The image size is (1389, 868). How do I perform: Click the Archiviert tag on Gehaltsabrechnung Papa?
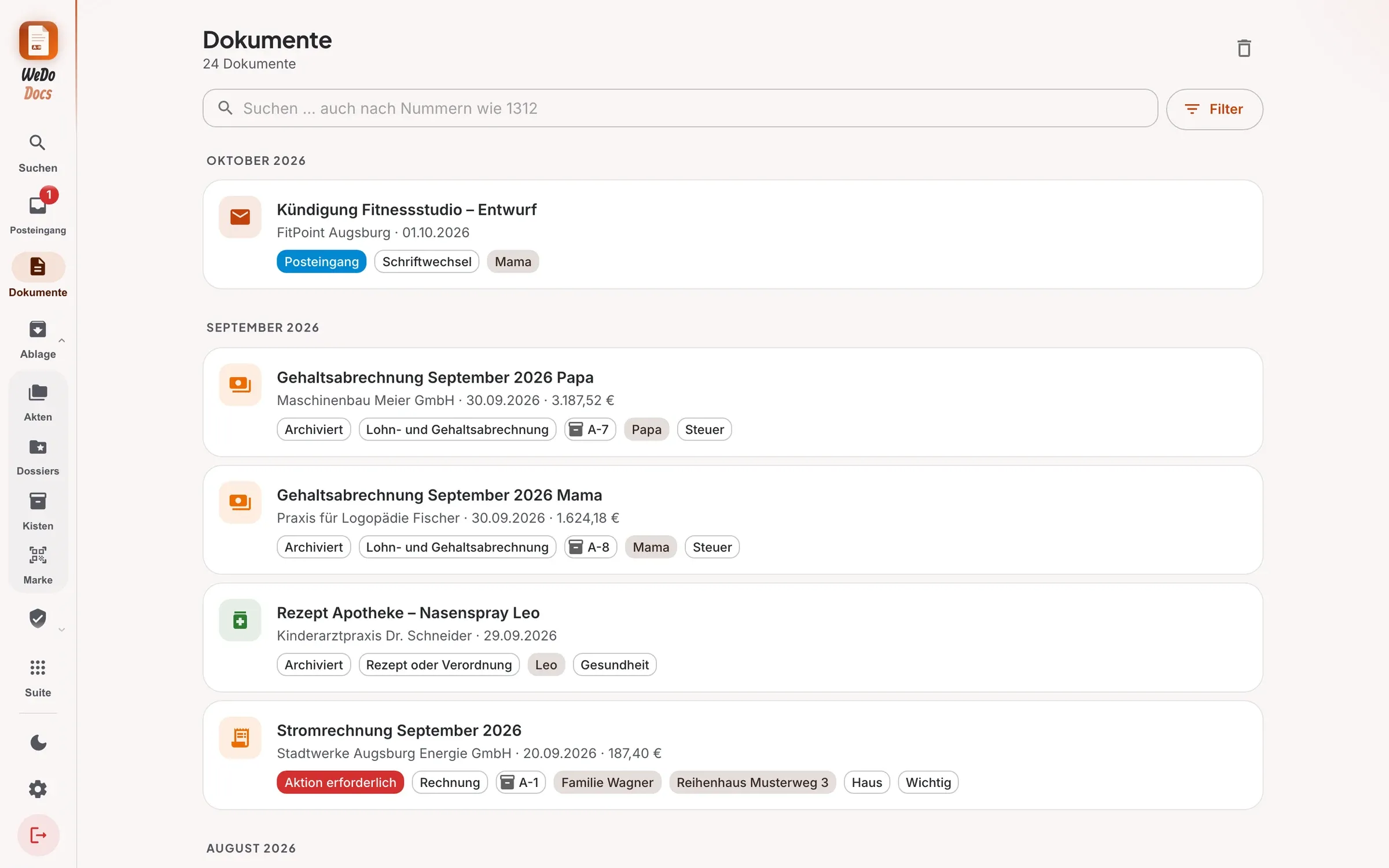click(314, 429)
